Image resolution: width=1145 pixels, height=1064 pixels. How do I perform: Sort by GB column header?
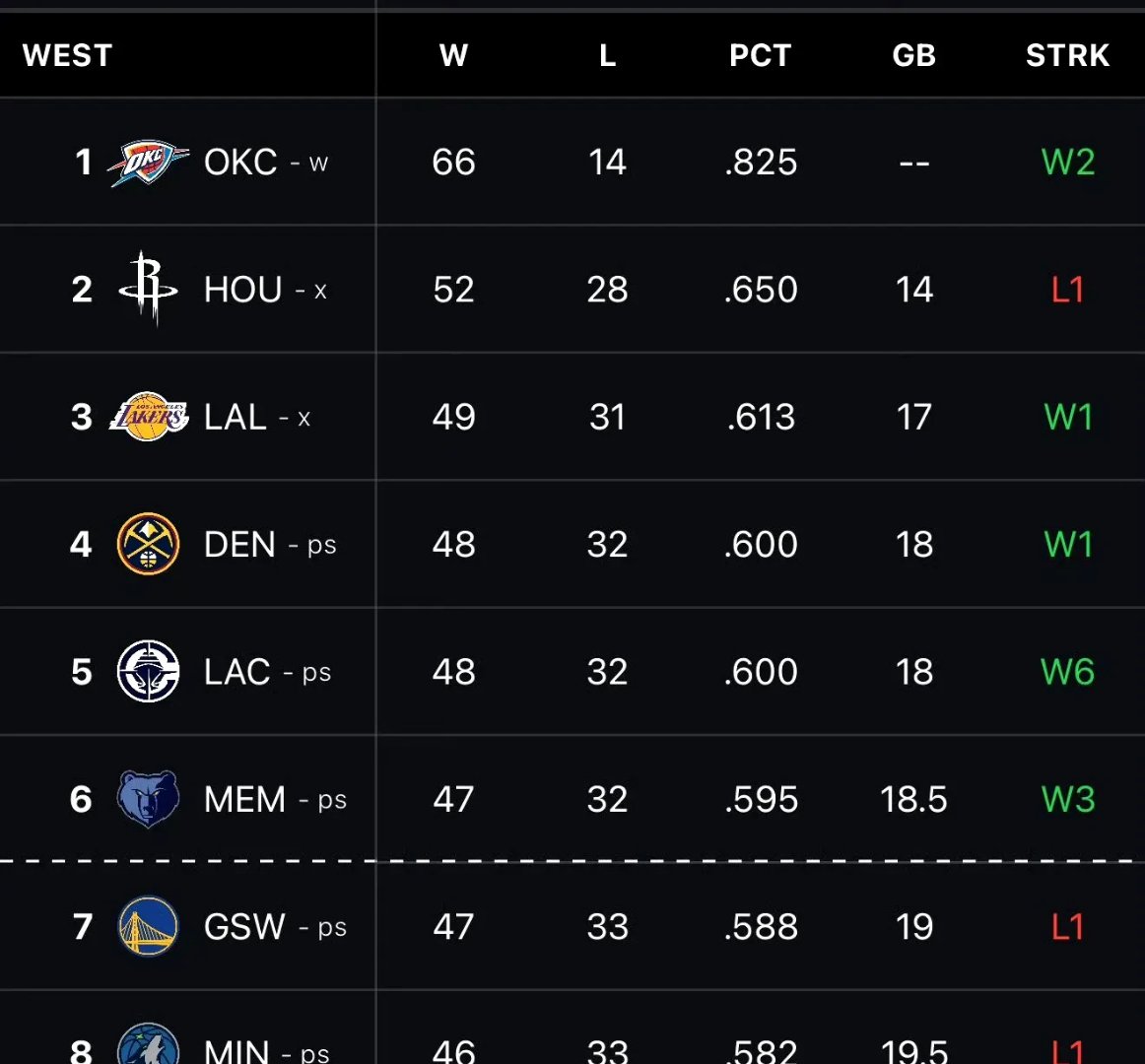pos(913,55)
